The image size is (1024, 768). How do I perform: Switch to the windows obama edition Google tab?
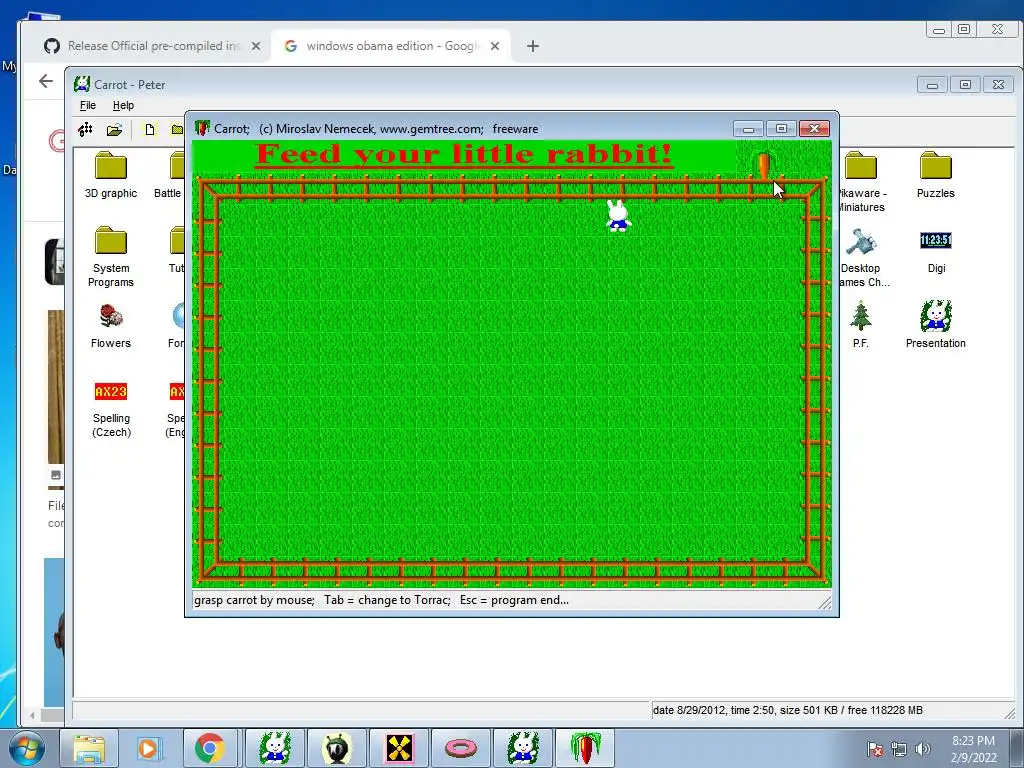(391, 46)
